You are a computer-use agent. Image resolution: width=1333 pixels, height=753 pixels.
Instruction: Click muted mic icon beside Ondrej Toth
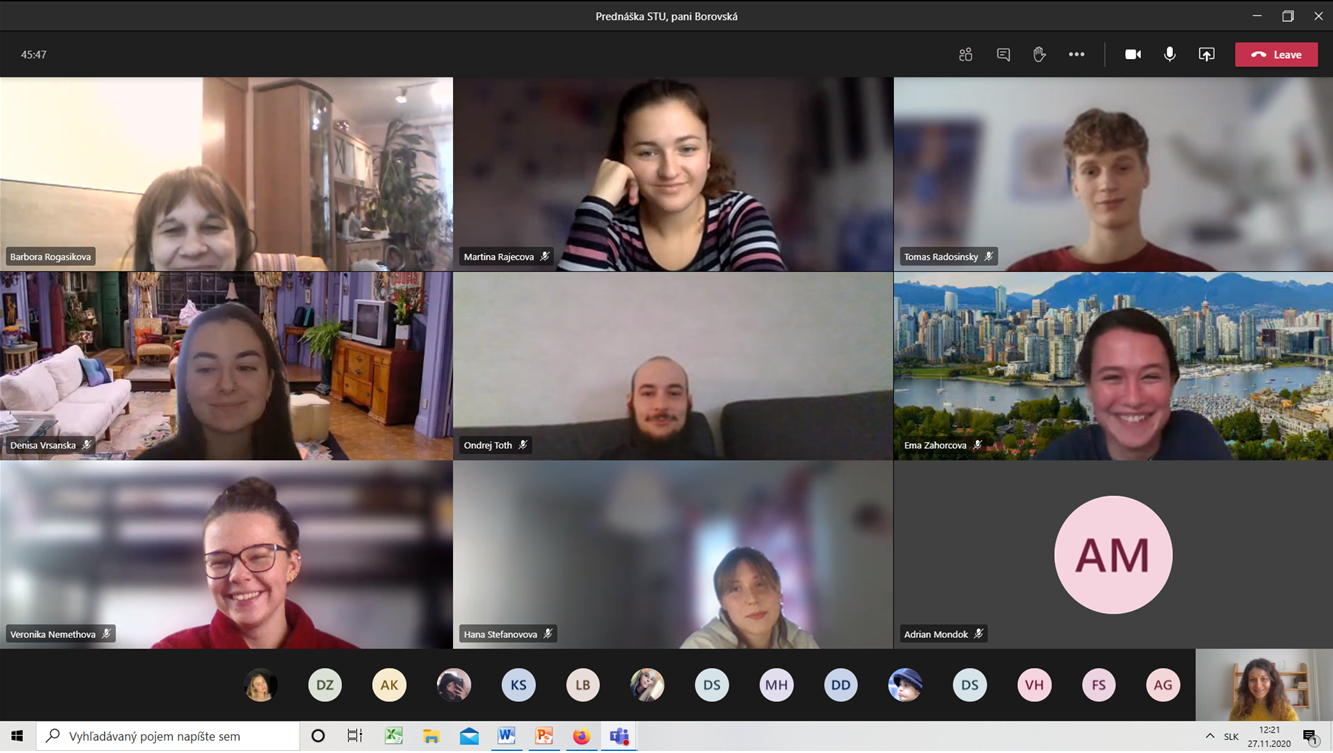[x=523, y=445]
